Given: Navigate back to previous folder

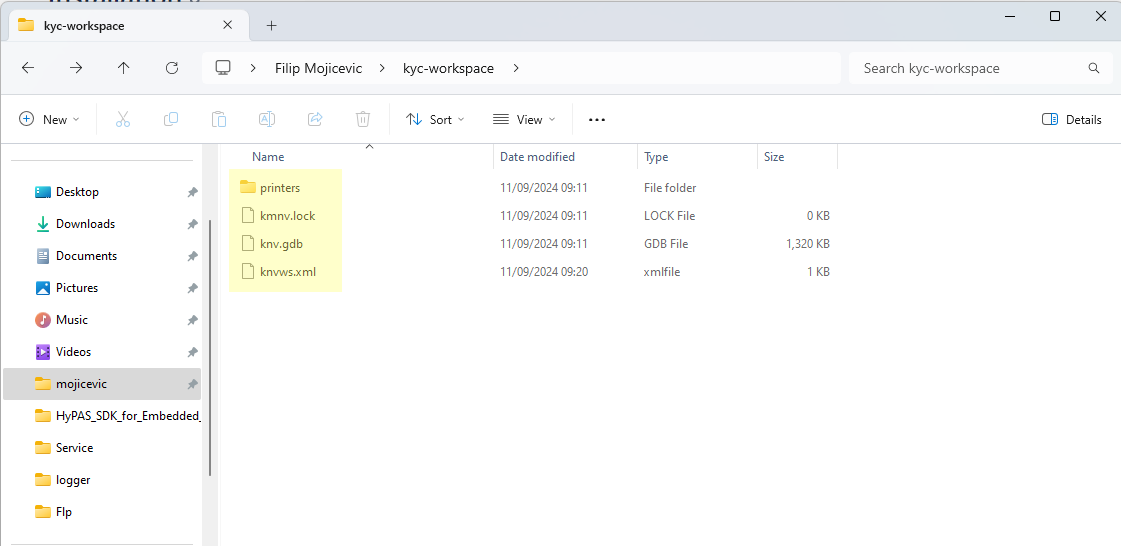Looking at the screenshot, I should [28, 68].
